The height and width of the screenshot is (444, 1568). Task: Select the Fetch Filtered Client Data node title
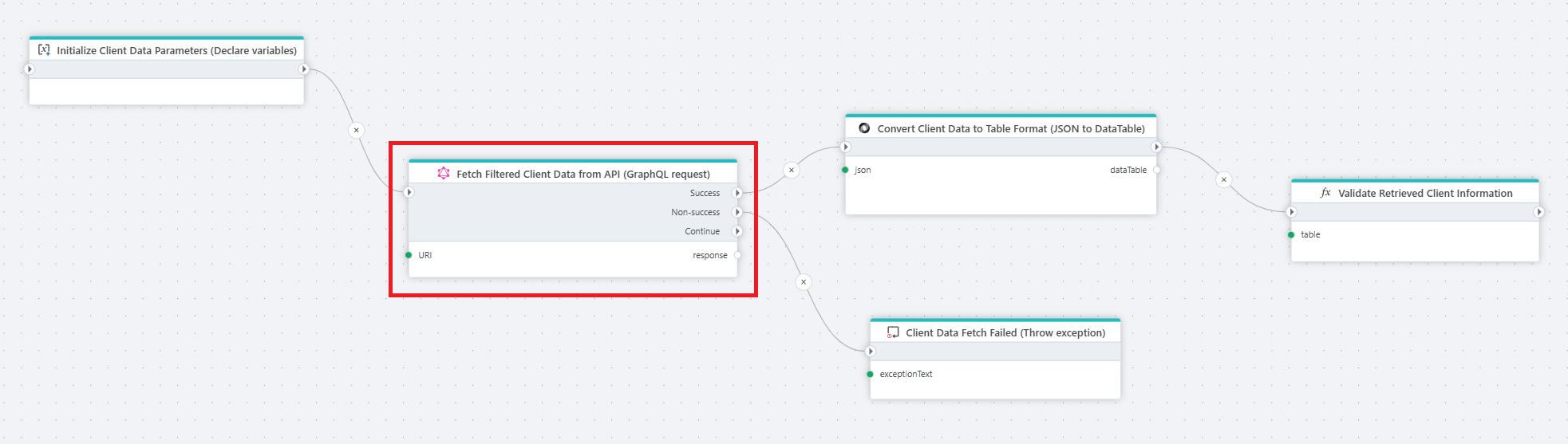[x=583, y=174]
